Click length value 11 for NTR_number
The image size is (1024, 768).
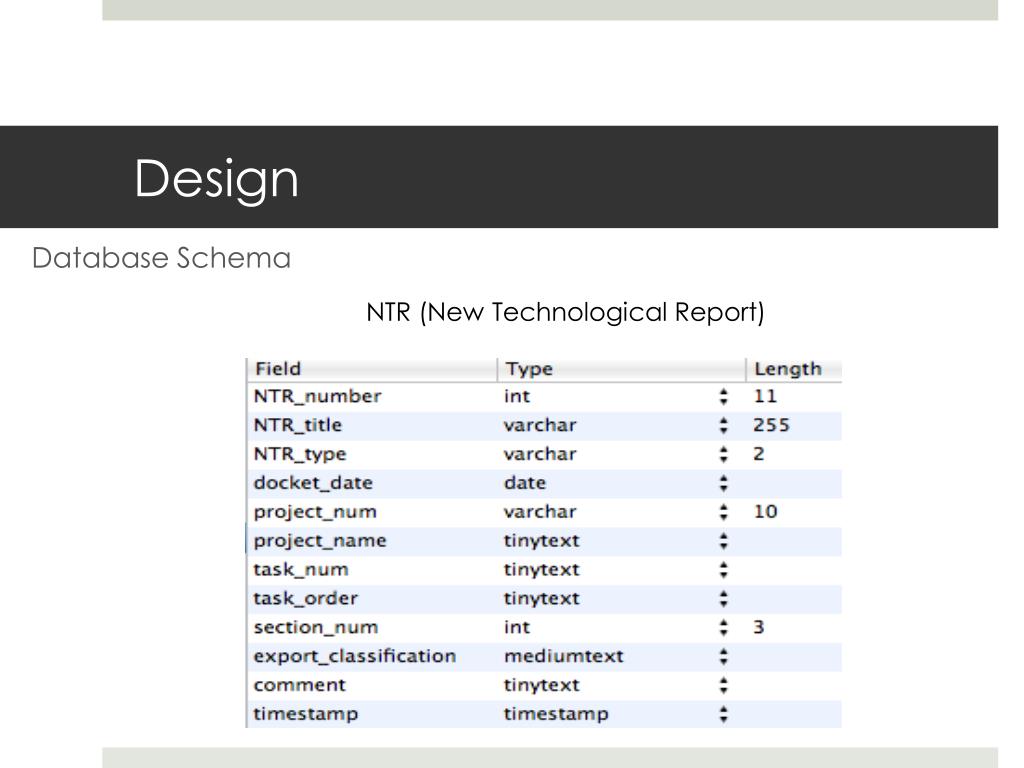pyautogui.click(x=765, y=396)
